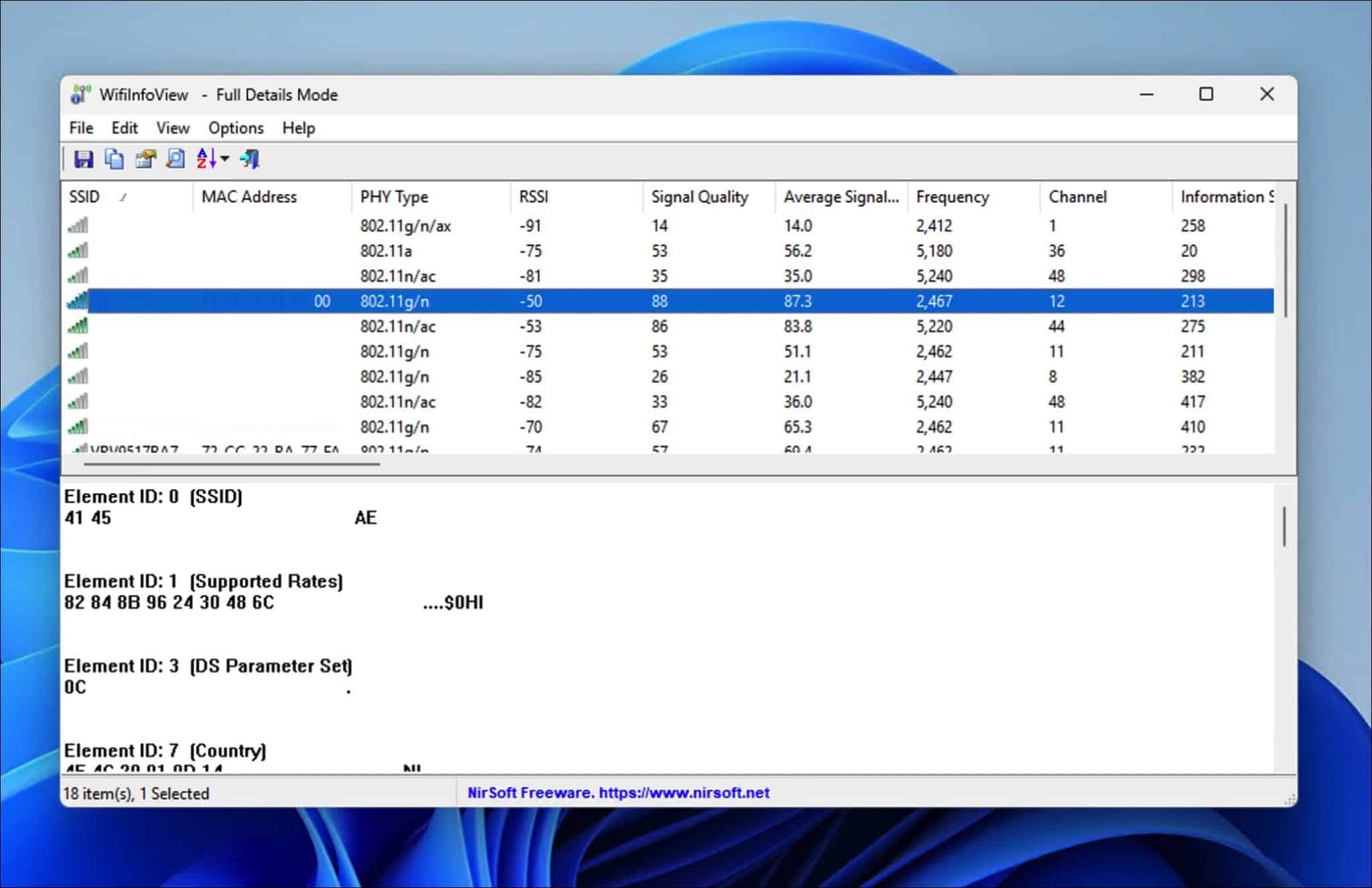Click the WifiInfoView application icon in titlebar
The width and height of the screenshot is (1372, 888).
click(x=79, y=94)
